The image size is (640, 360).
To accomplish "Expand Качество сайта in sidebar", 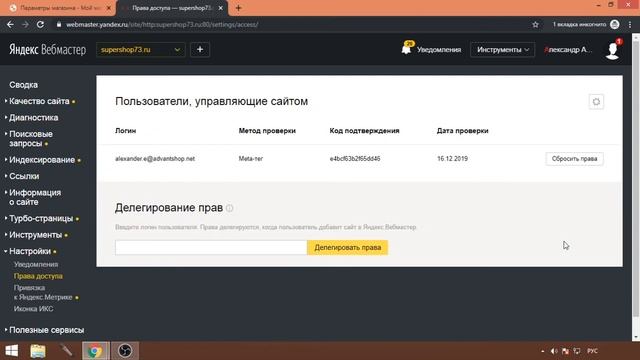I will coord(39,101).
